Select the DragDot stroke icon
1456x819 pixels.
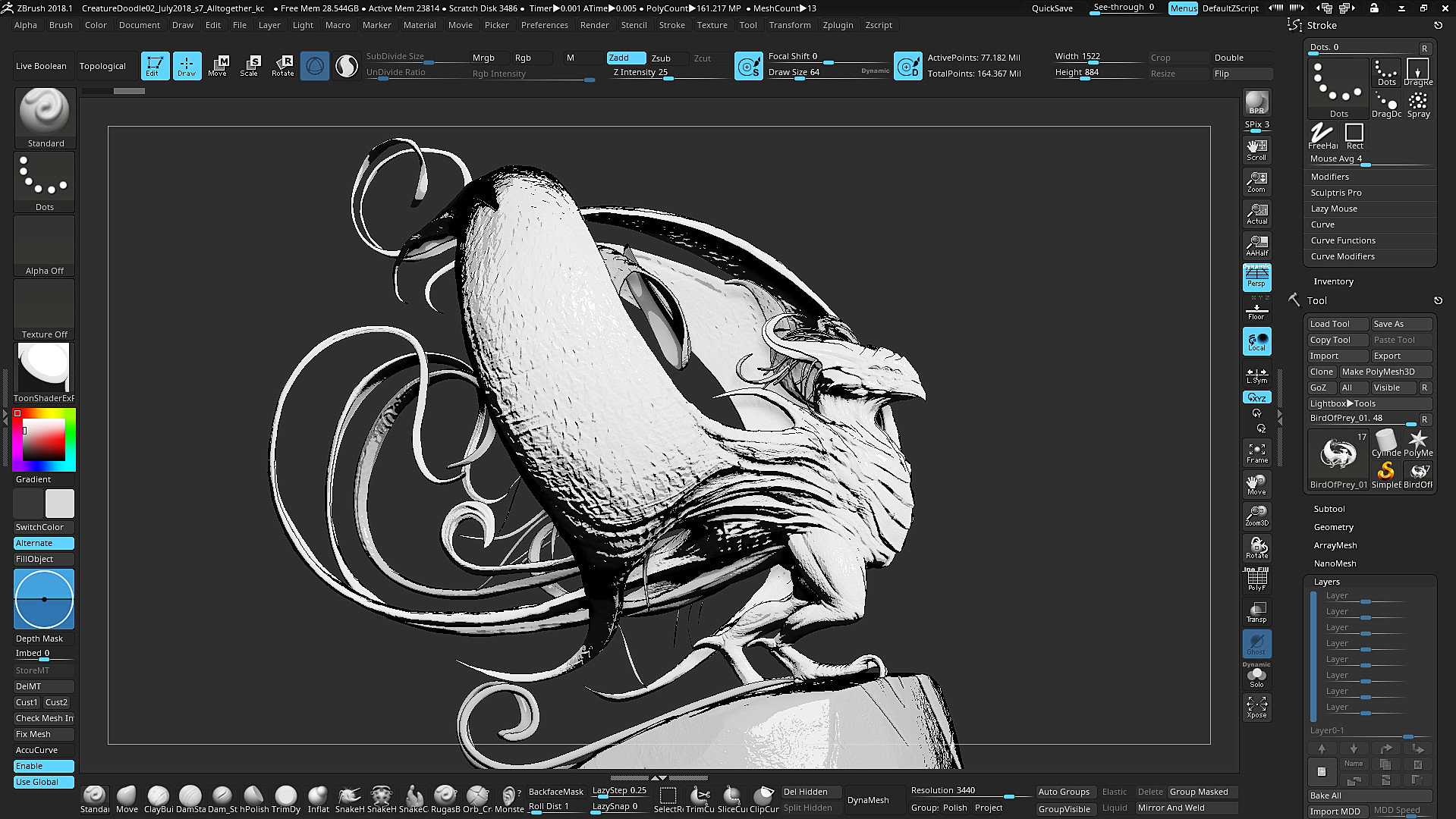1386,105
